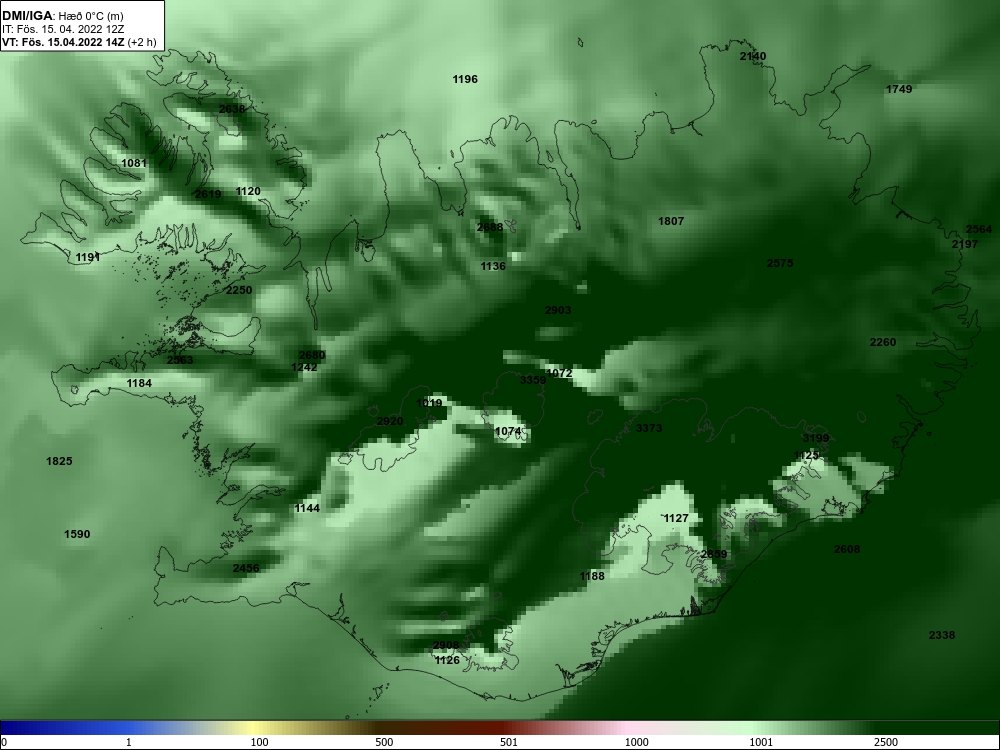Click the map value 2608
Screen dimensions: 1000x750
pyautogui.click(x=847, y=549)
